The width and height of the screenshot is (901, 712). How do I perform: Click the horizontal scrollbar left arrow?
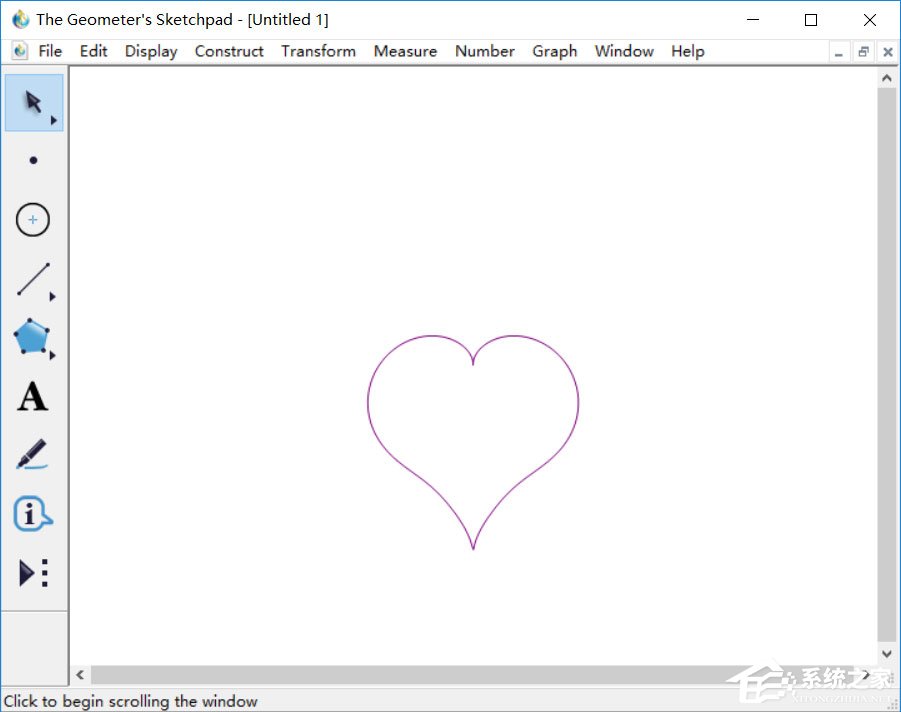tap(80, 675)
